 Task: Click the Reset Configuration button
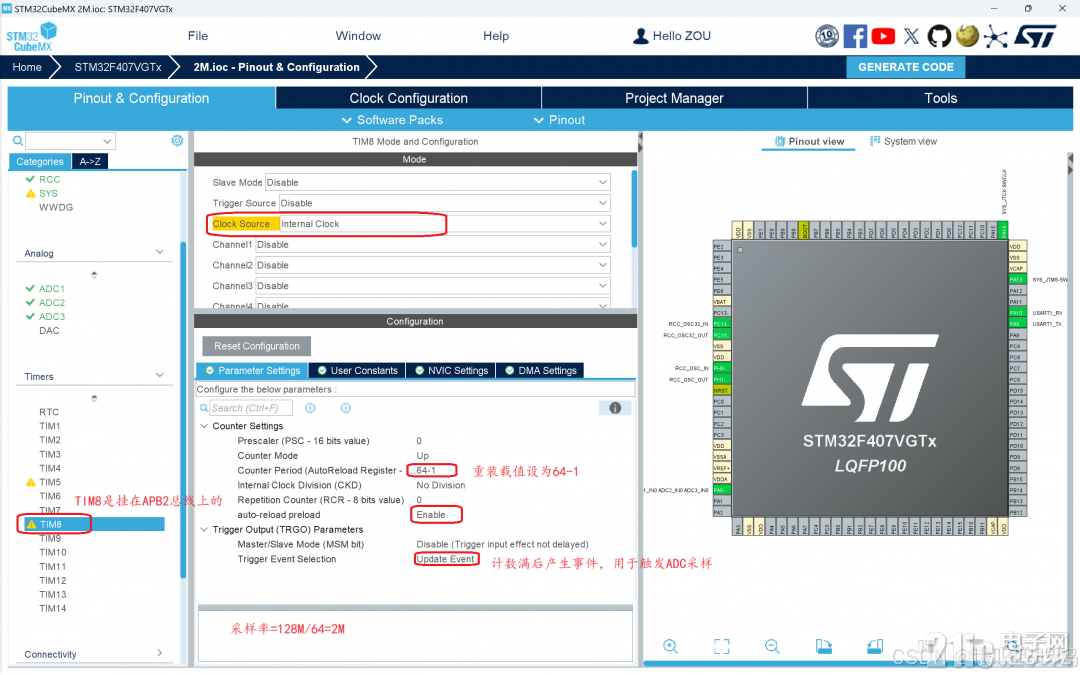(x=256, y=346)
